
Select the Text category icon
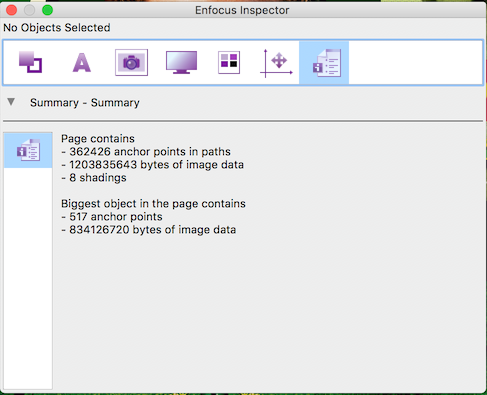pyautogui.click(x=82, y=62)
